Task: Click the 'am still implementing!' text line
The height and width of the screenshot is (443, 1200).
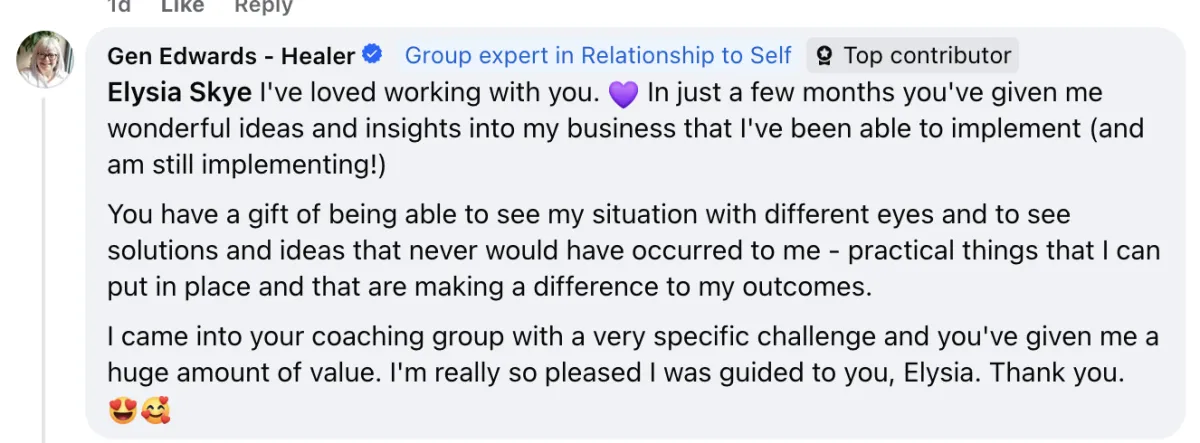Action: coord(246,166)
